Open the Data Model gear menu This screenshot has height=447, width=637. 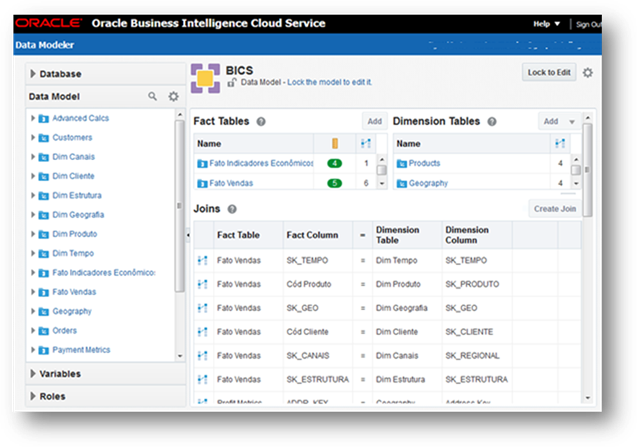(x=173, y=97)
